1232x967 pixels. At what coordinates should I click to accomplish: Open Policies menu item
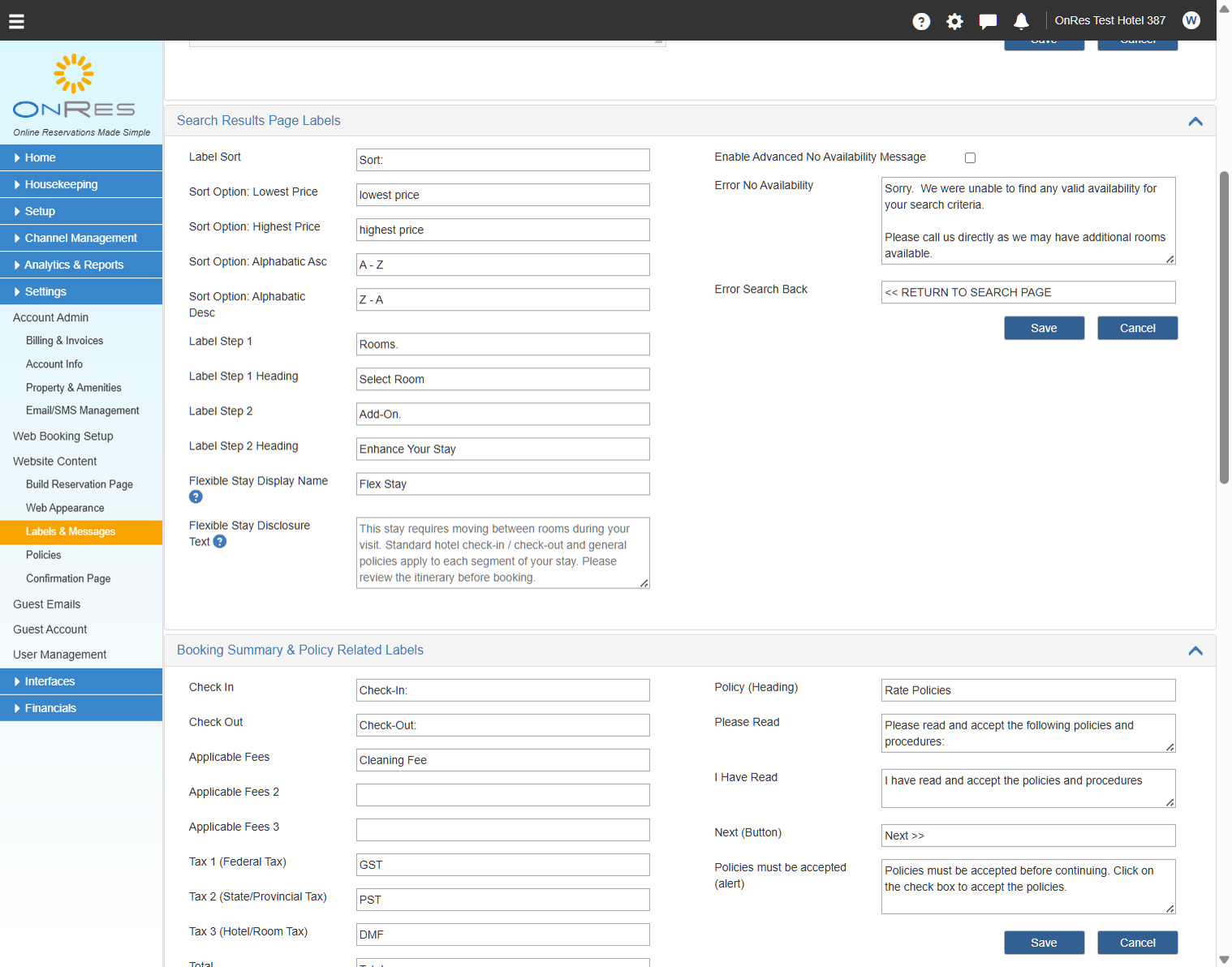[44, 555]
